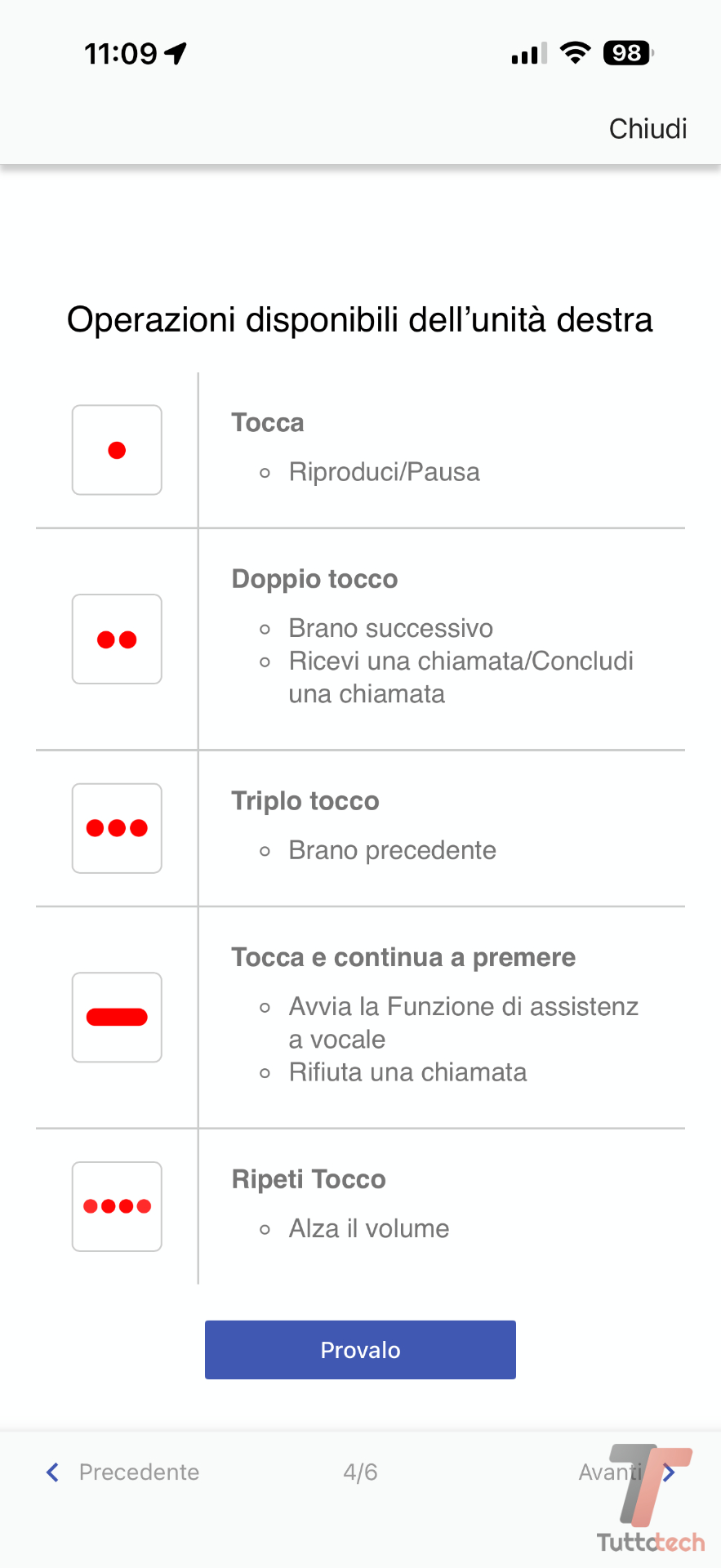The width and height of the screenshot is (721, 1568).
Task: Tap the right chevron beside Avanti
Action: click(670, 1472)
